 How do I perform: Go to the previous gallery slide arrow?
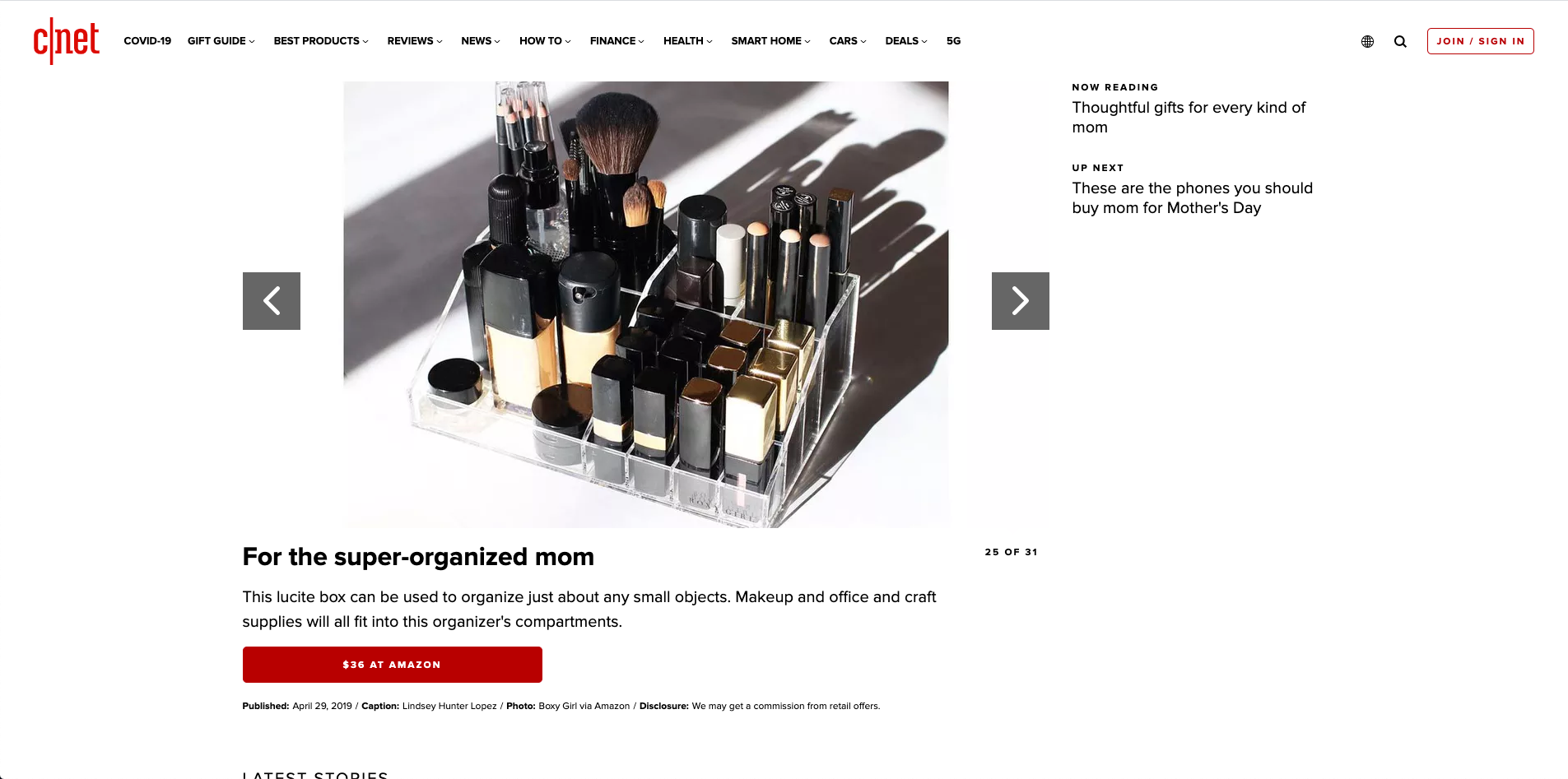click(272, 301)
